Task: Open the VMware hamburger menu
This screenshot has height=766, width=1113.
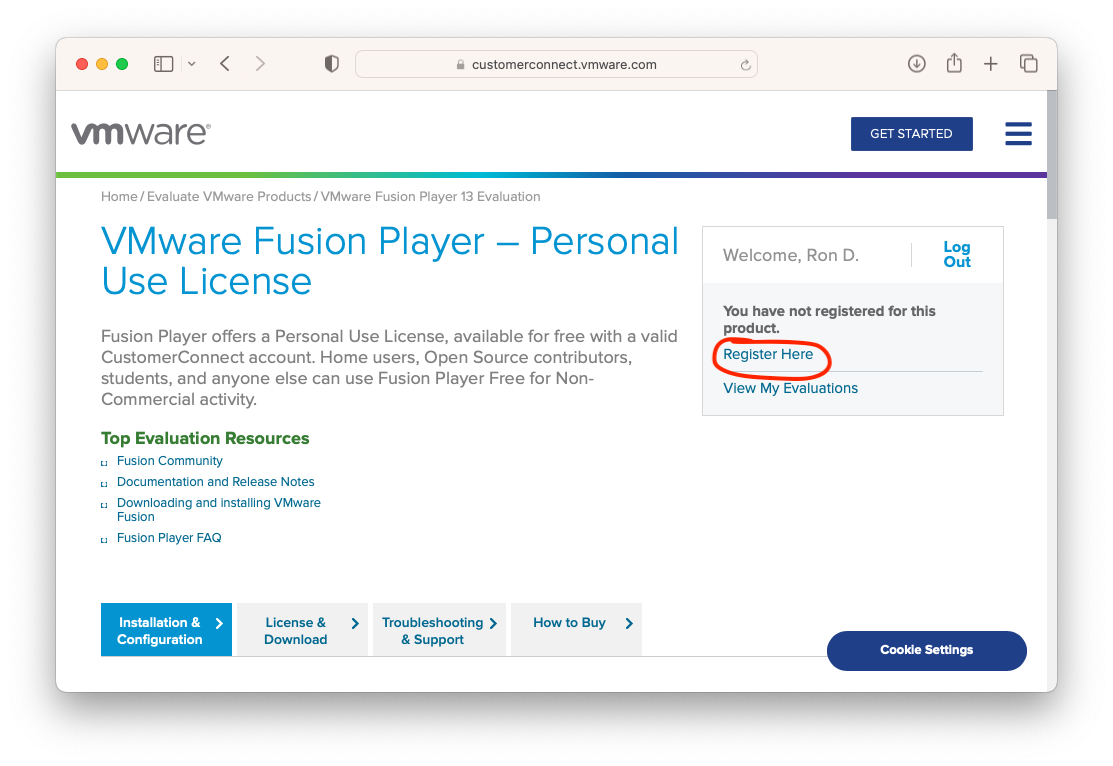Action: coord(1018,134)
